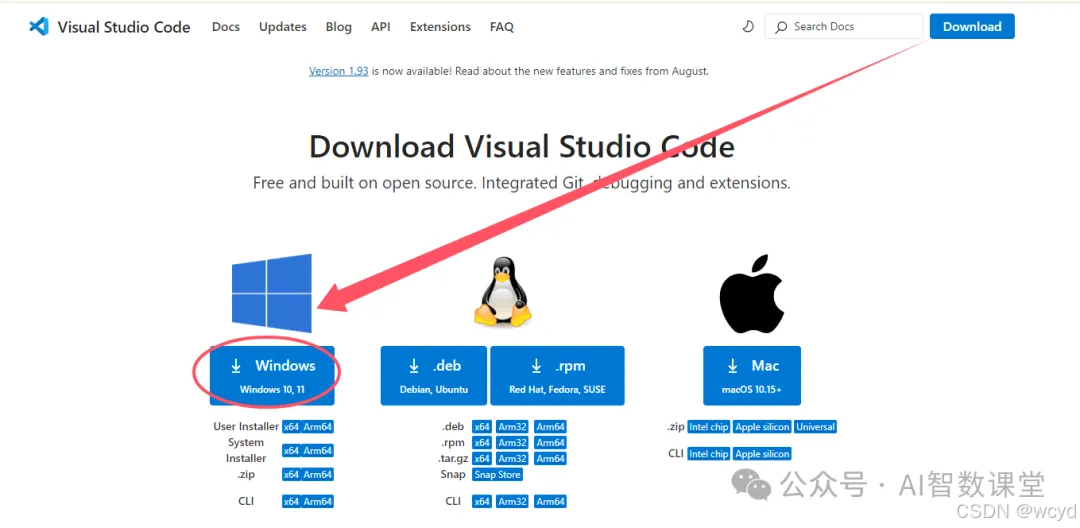Open the Extensions menu item
The width and height of the screenshot is (1080, 528).
[x=440, y=27]
